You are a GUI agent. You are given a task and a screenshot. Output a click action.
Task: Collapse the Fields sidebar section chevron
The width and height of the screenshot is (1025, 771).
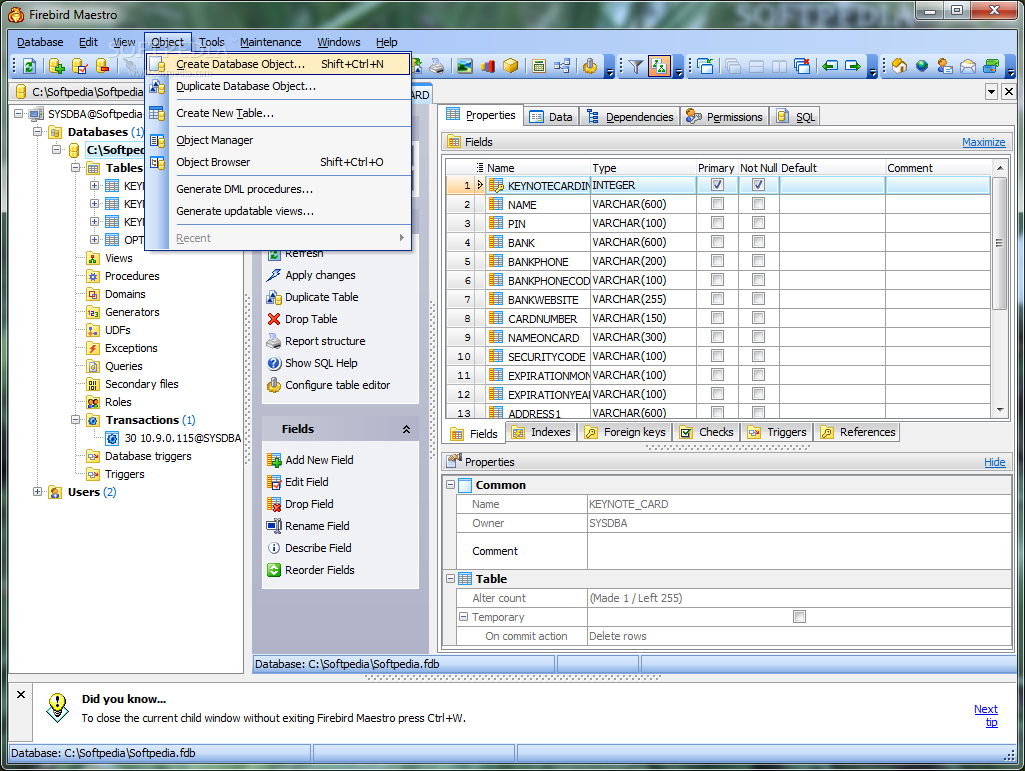[x=406, y=429]
